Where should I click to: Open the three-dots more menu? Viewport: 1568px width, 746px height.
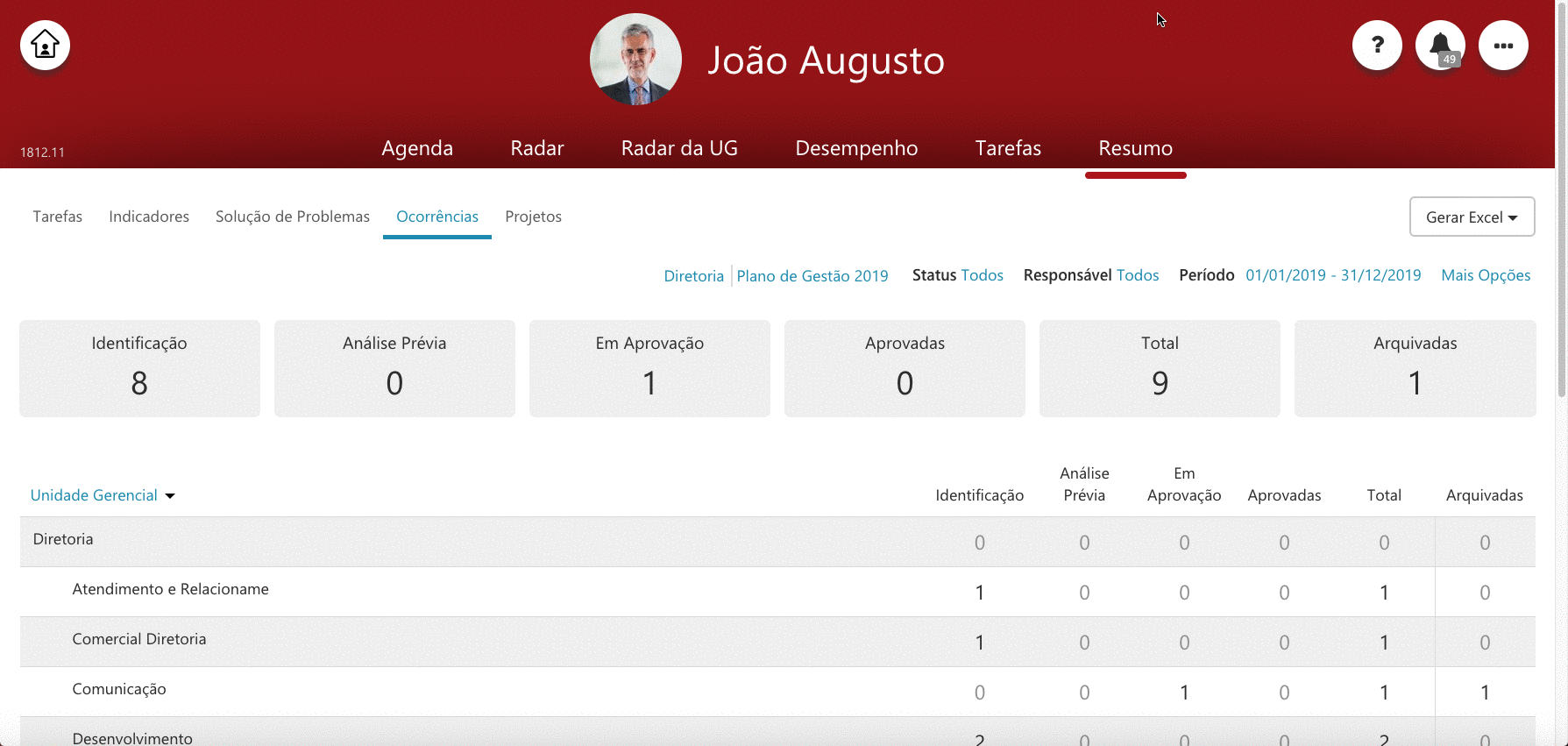click(x=1503, y=45)
